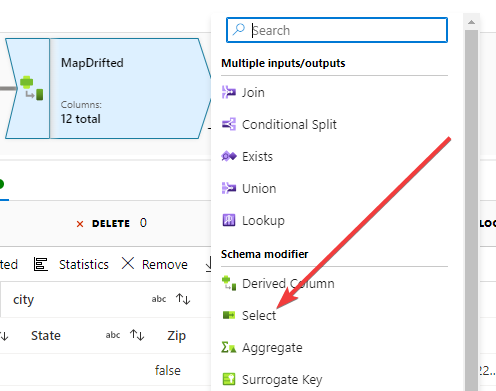This screenshot has height=391, width=496.
Task: Choose Select from Schema modifier list
Action: coord(259,315)
